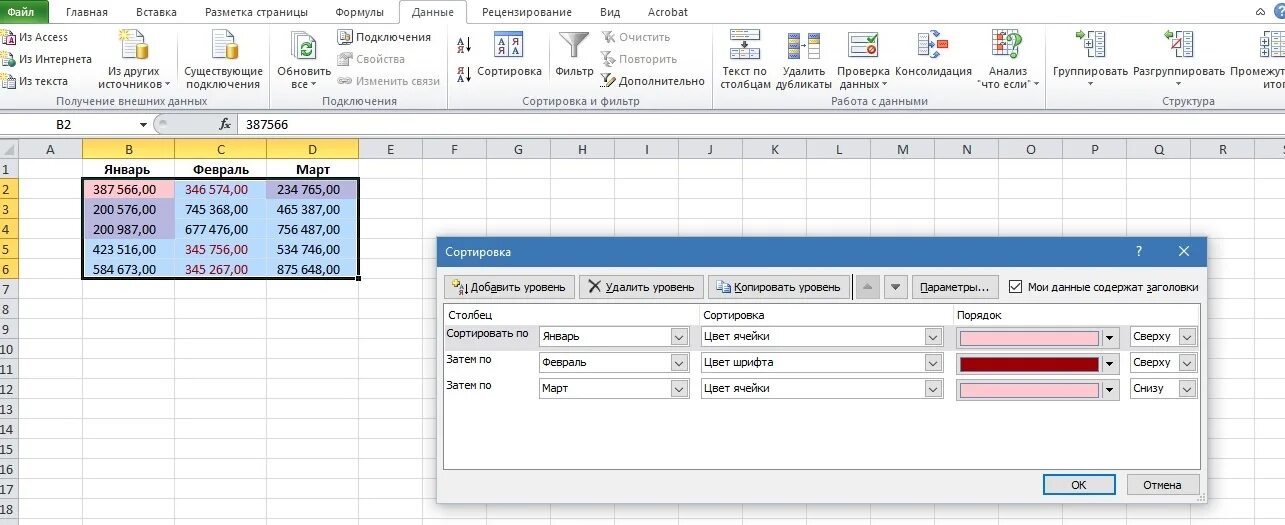
Task: Expand the Name Box dropdown arrow
Action: point(143,125)
